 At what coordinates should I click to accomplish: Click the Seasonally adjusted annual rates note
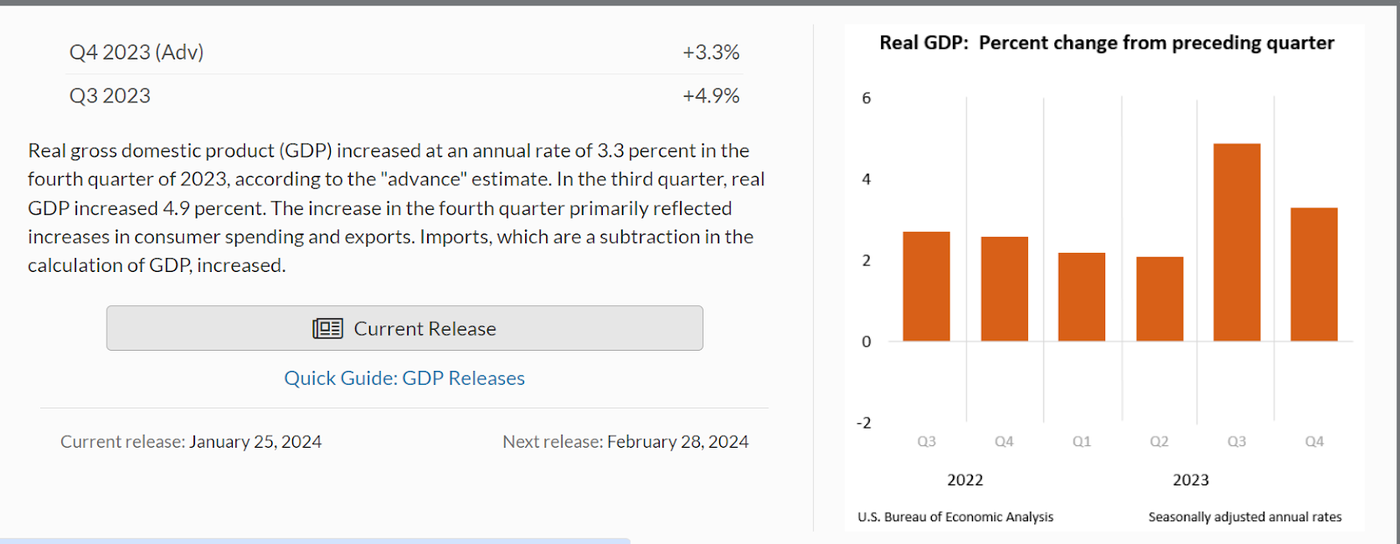click(x=1244, y=517)
